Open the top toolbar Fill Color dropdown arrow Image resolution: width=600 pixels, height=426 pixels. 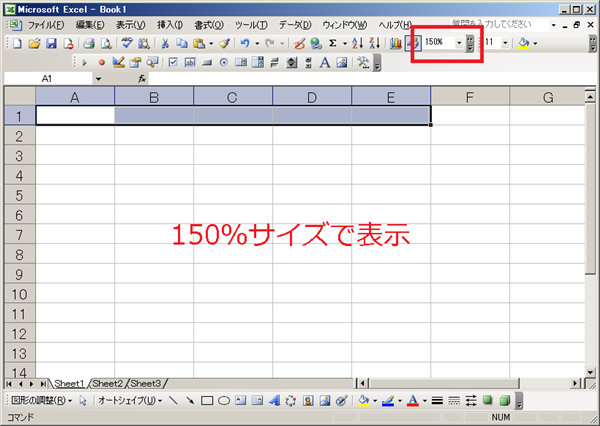535,43
